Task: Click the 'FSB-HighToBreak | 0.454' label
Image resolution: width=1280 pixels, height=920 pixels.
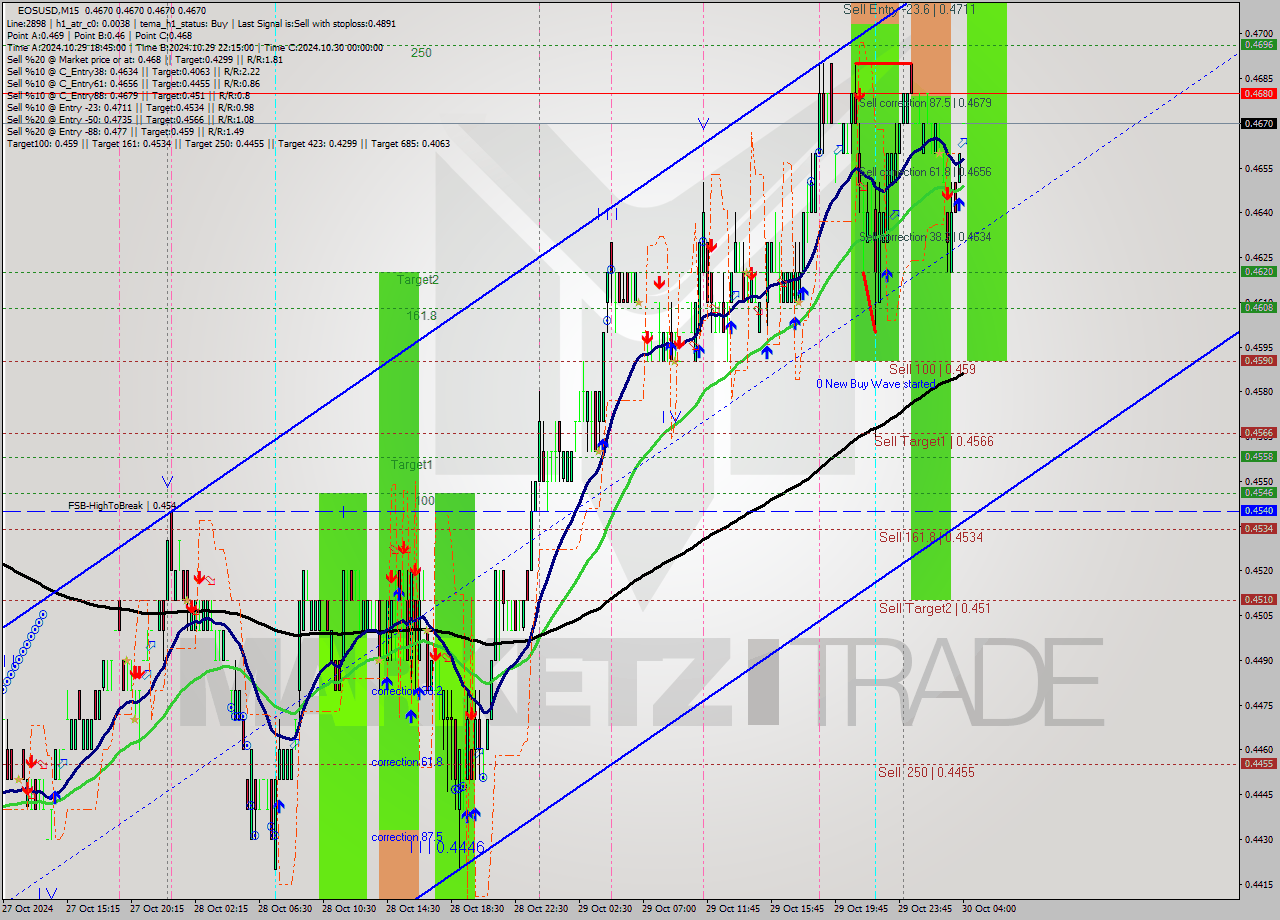Action: click(122, 506)
